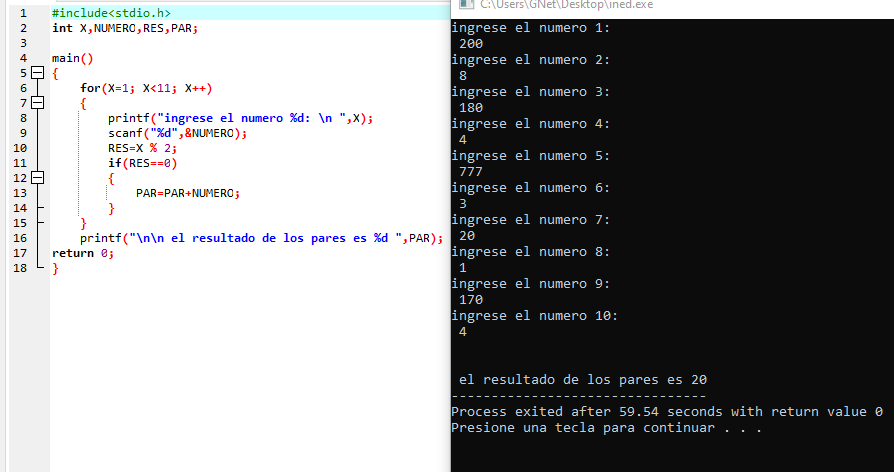
Task: Click 'Process exited after 59.54 seconds' line
Action: 667,412
